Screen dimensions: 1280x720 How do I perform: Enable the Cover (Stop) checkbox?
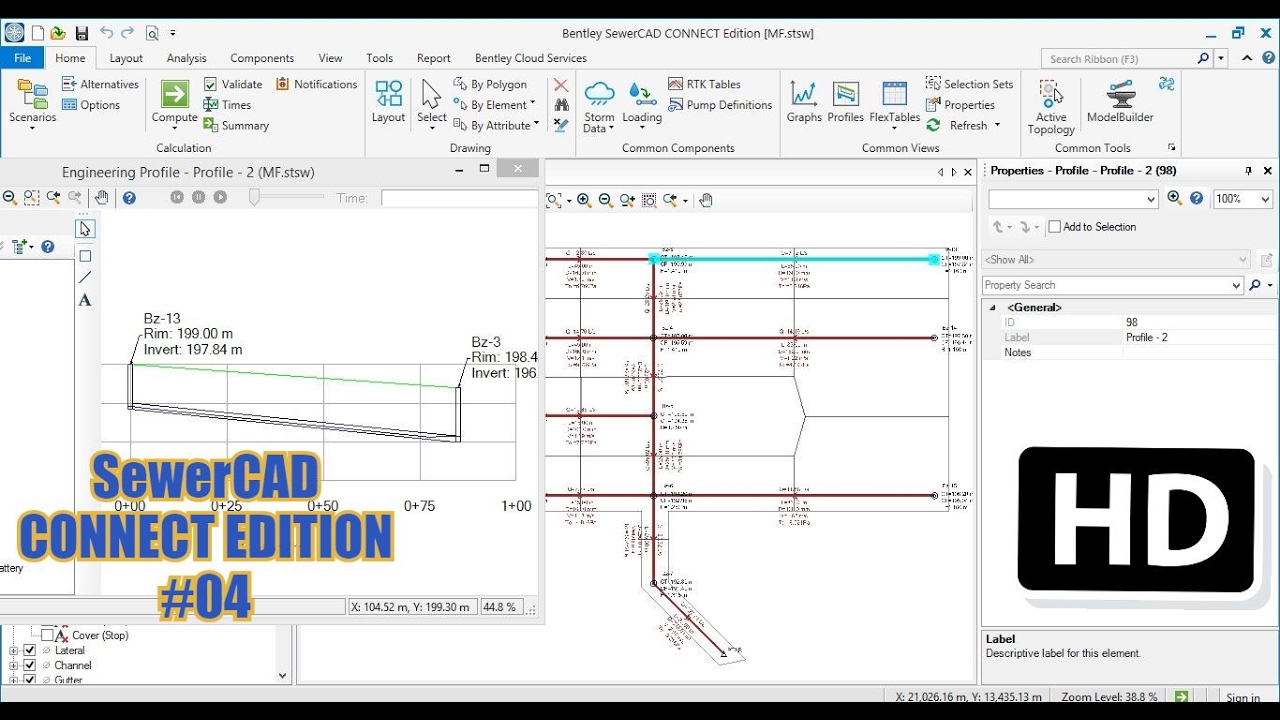[x=47, y=635]
